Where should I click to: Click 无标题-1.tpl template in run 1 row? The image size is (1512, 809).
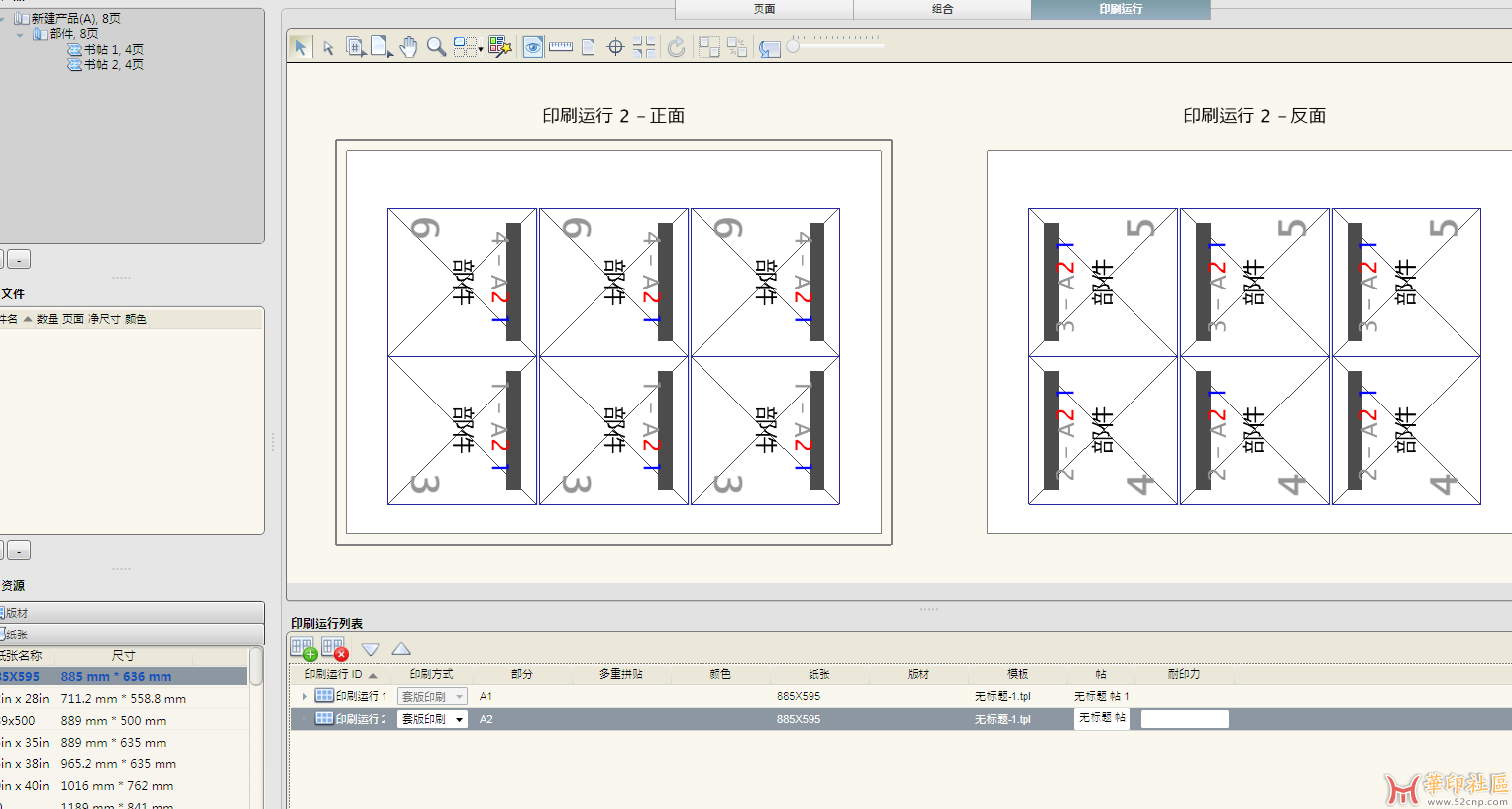[1003, 697]
